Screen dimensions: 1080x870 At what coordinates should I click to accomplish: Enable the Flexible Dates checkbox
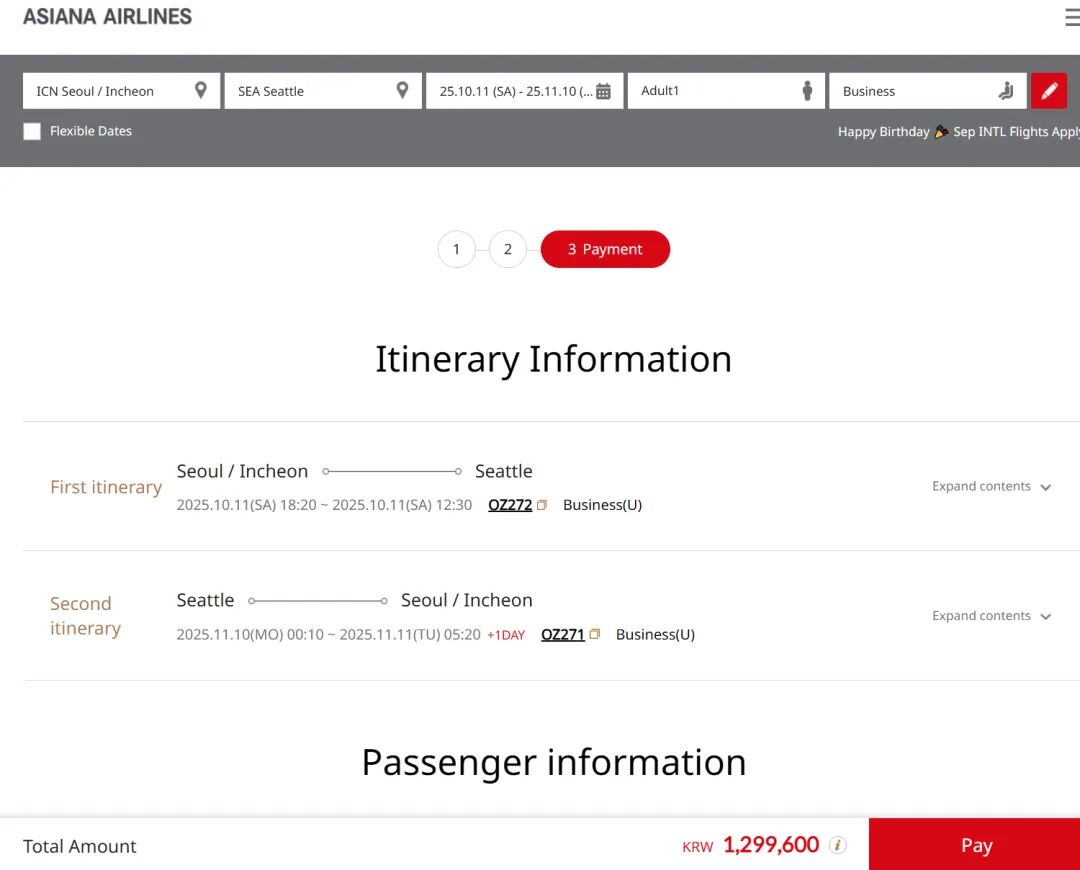click(32, 131)
